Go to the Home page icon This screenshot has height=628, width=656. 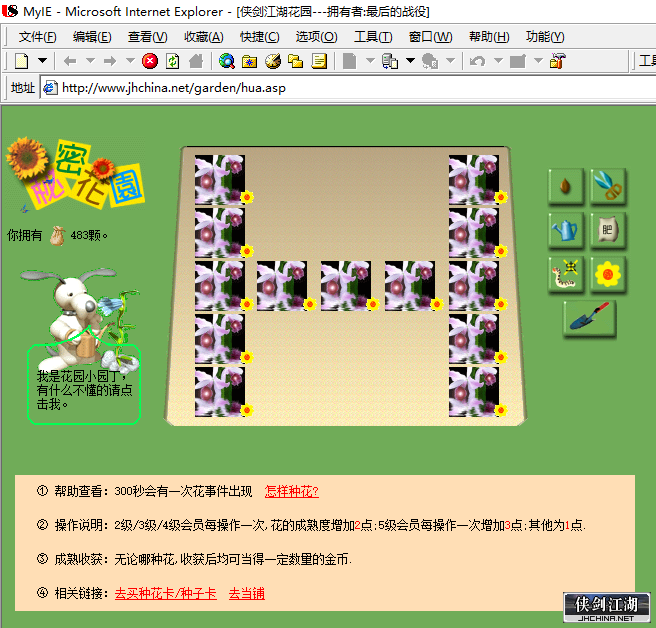(x=195, y=61)
